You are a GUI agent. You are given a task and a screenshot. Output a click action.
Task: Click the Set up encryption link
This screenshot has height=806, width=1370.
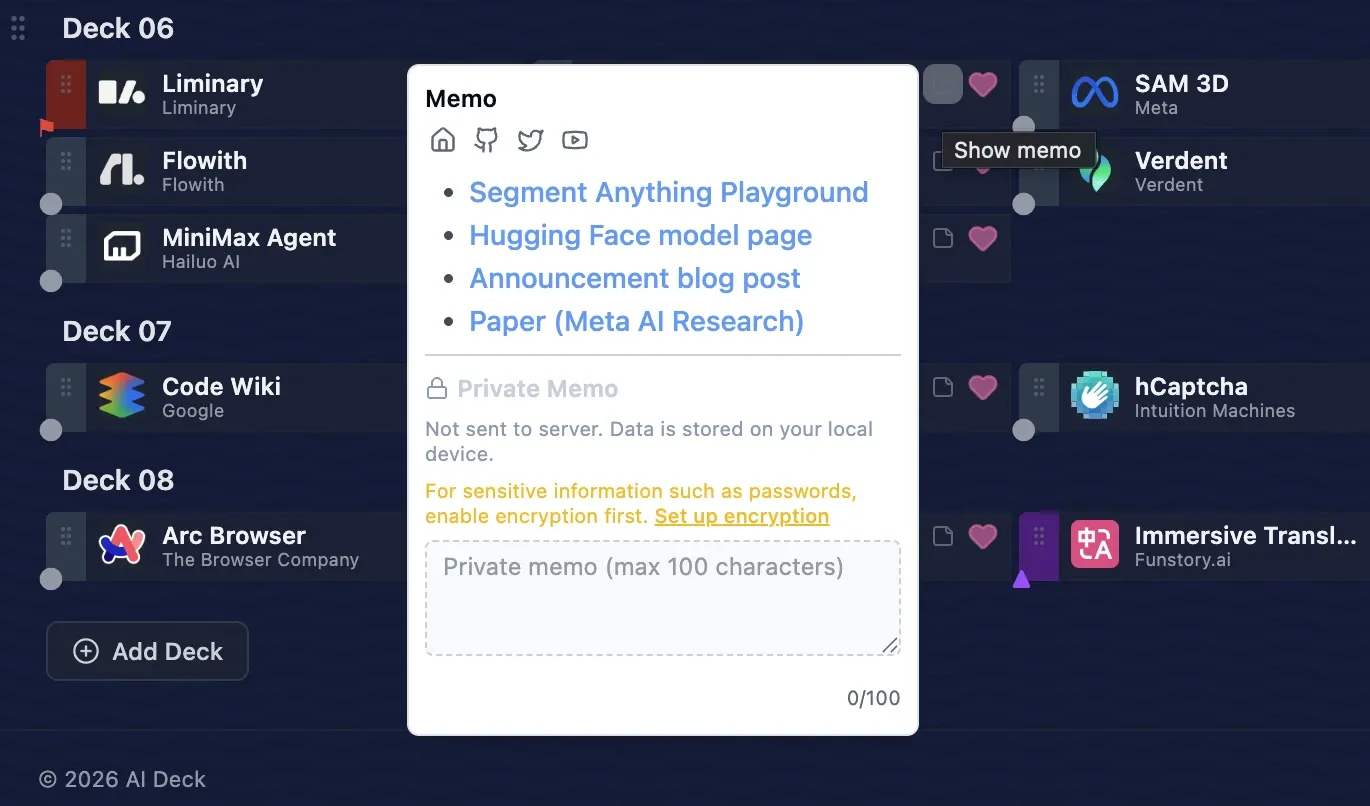click(742, 516)
